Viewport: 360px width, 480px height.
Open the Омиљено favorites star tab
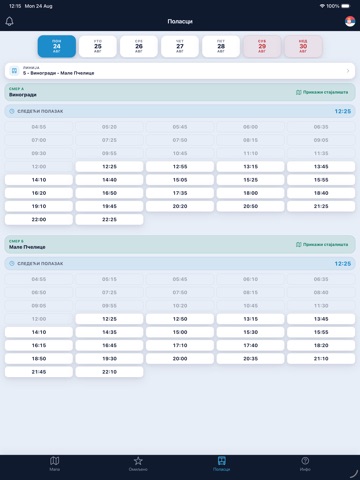click(x=138, y=464)
